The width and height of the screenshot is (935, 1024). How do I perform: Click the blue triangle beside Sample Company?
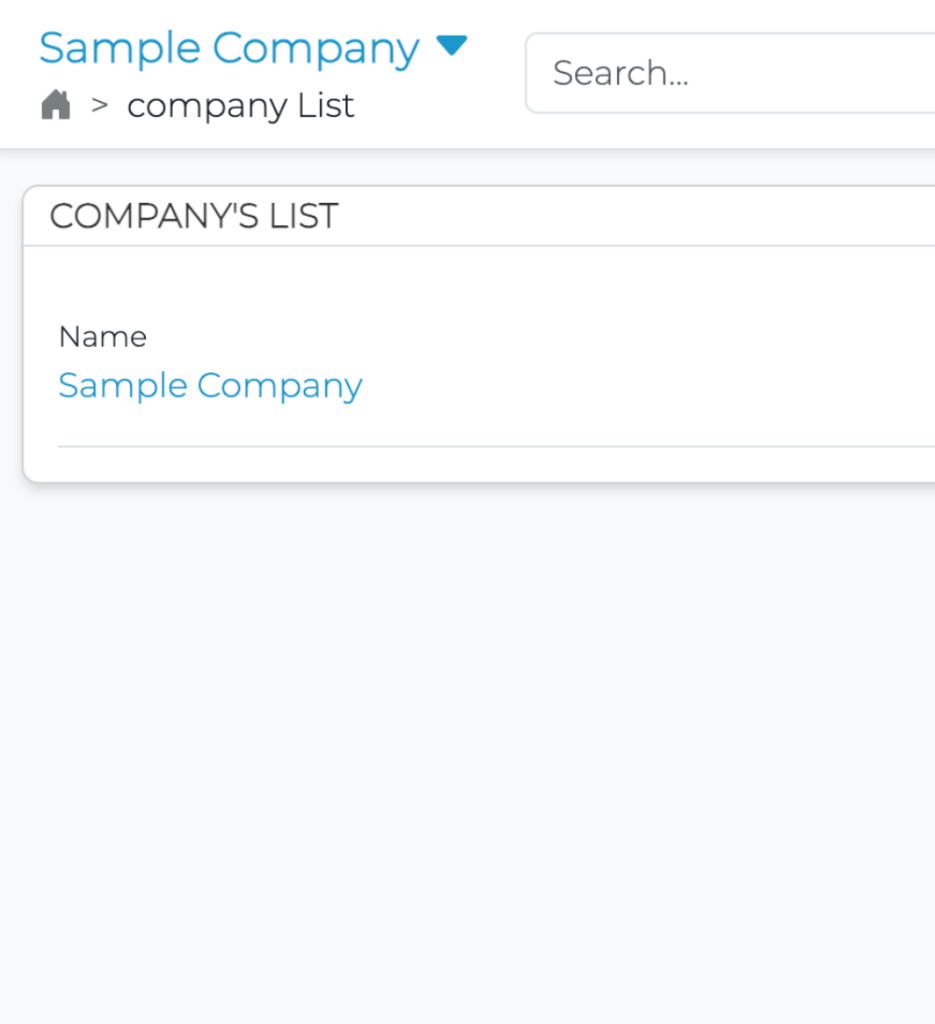point(452,46)
